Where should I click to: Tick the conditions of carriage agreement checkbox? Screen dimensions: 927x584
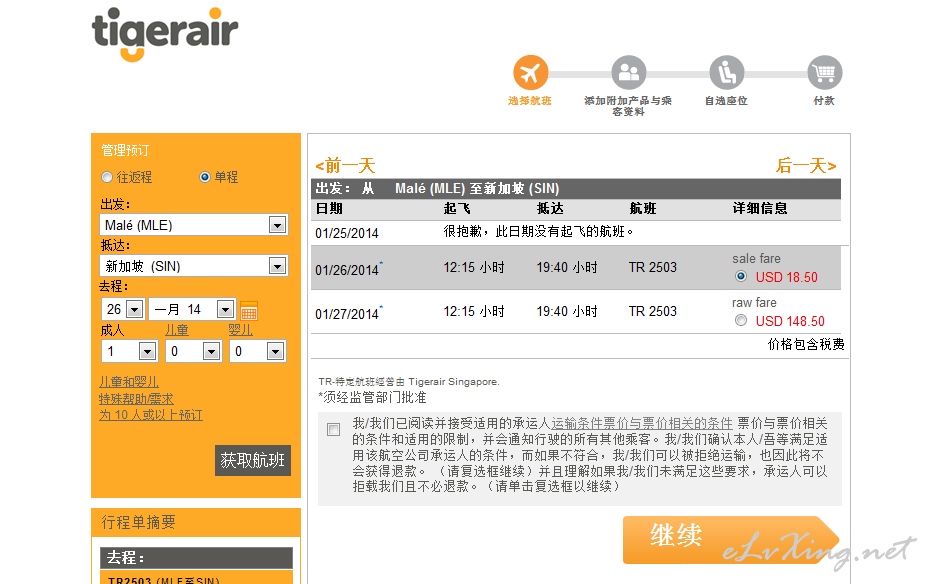(333, 429)
